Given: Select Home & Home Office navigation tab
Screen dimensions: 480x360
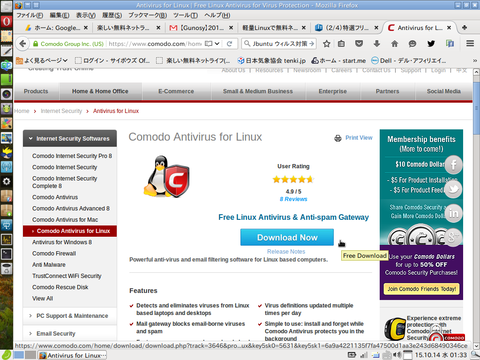Looking at the screenshot, I should 100,91.
